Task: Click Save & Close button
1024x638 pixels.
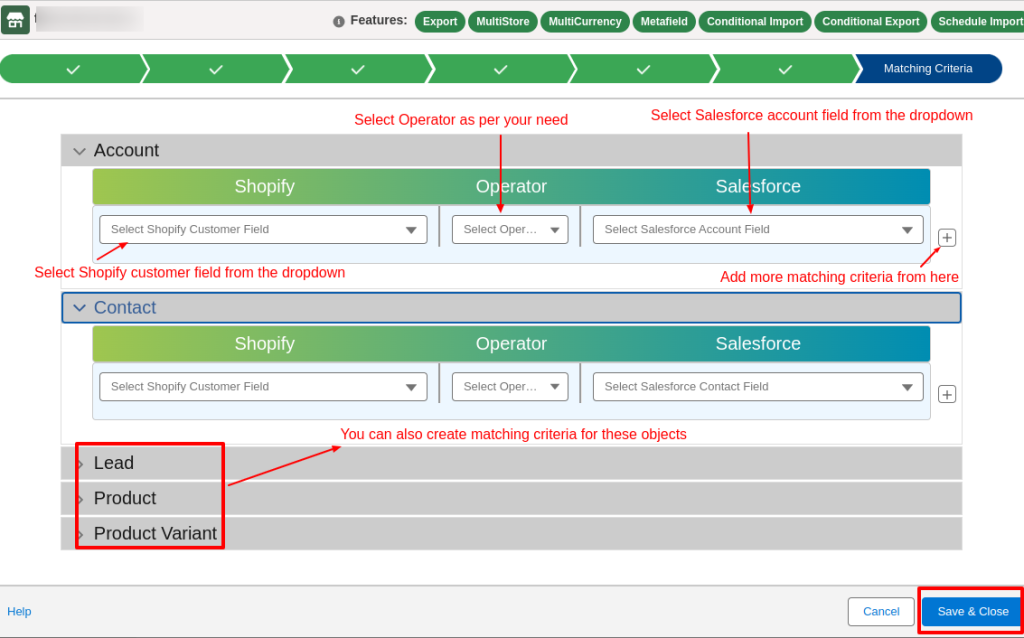Action: [x=973, y=612]
